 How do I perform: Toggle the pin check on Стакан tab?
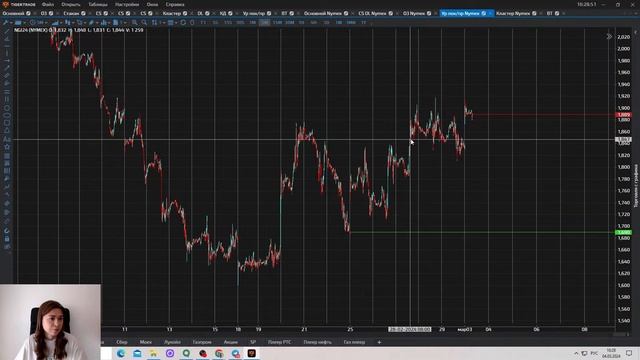pos(83,13)
